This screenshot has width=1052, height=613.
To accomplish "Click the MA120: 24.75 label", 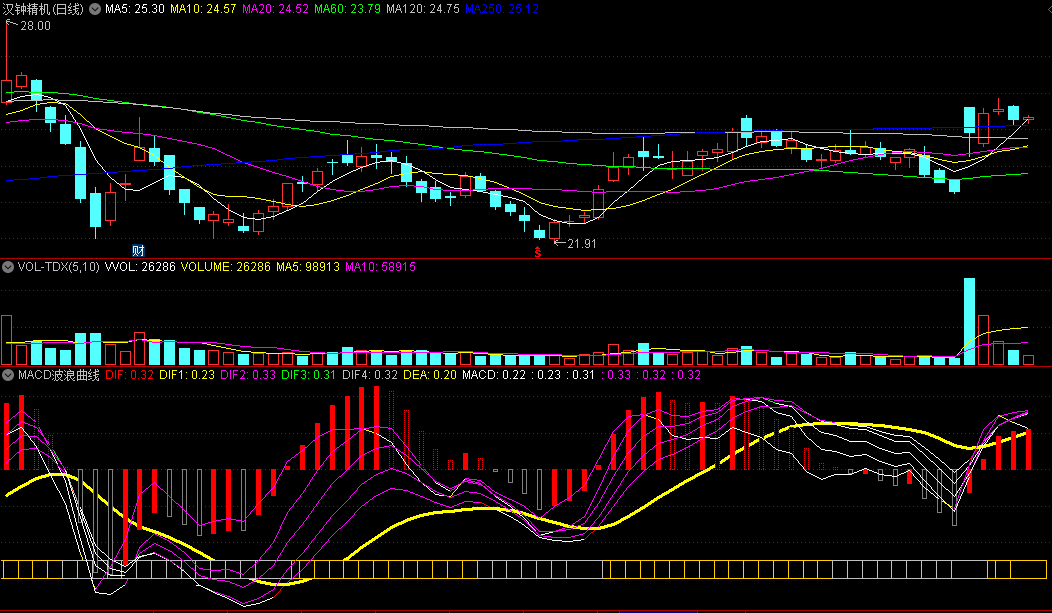I will coord(423,9).
